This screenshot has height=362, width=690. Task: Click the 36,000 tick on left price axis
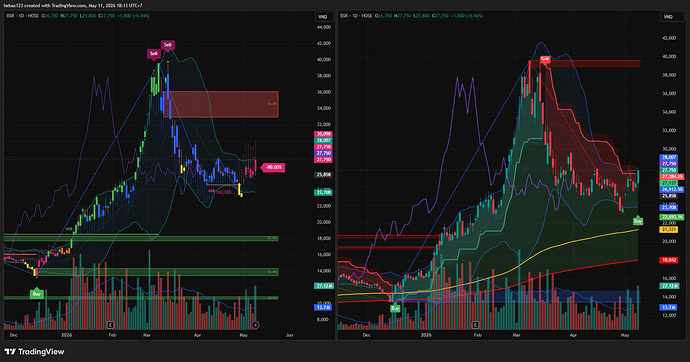click(323, 92)
